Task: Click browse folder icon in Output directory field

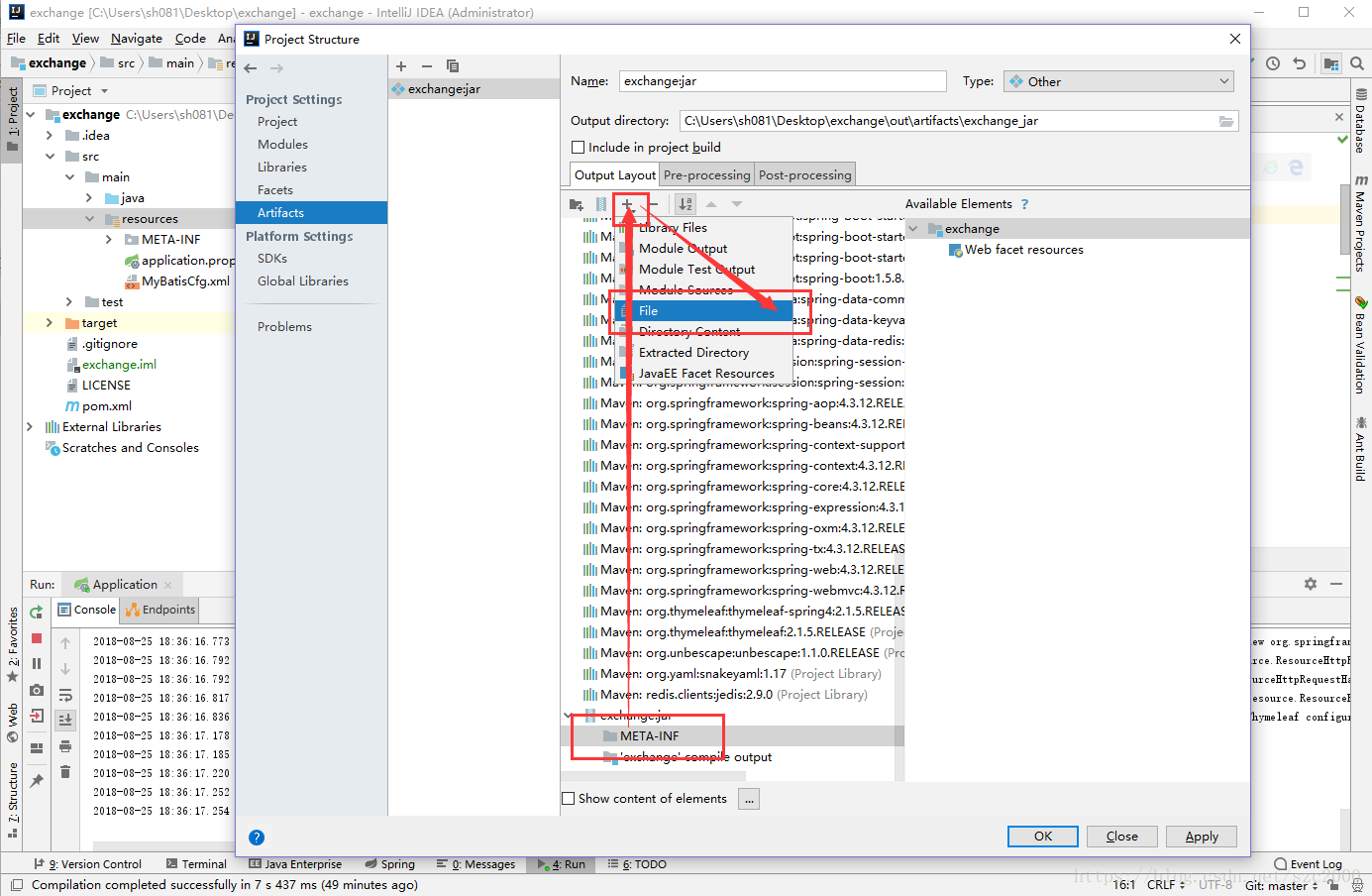Action: 1226,121
